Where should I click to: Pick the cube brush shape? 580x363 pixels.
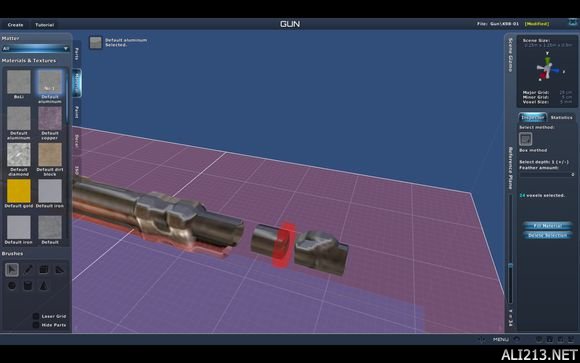click(44, 269)
